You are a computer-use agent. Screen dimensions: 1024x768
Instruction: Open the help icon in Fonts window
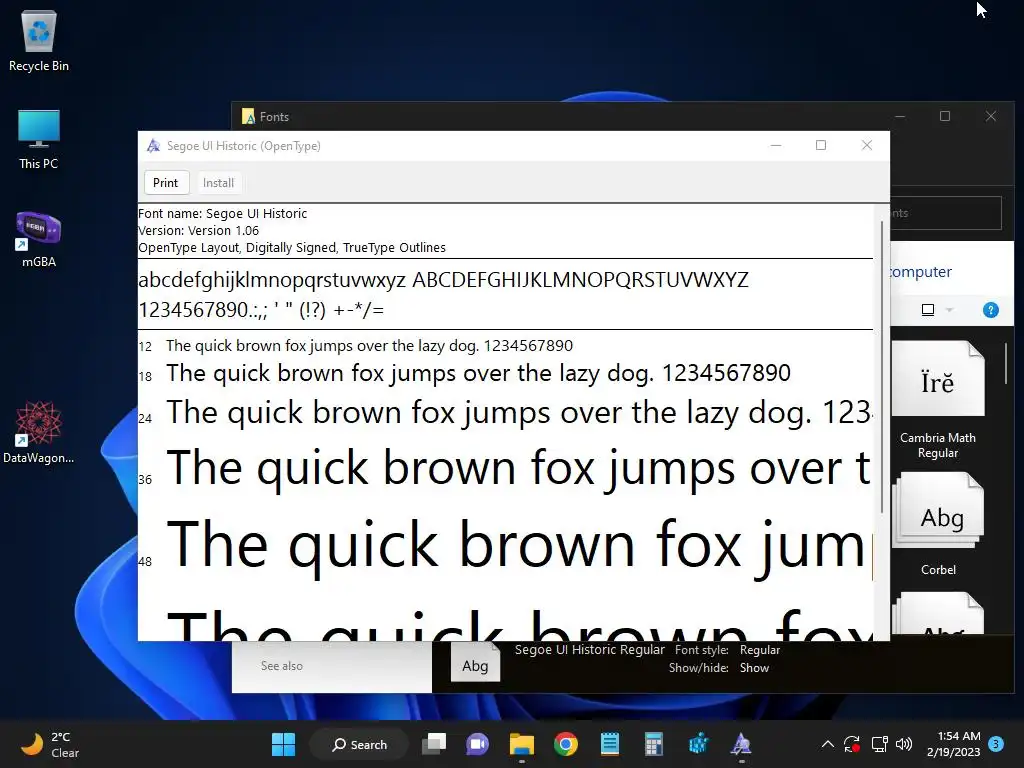990,310
